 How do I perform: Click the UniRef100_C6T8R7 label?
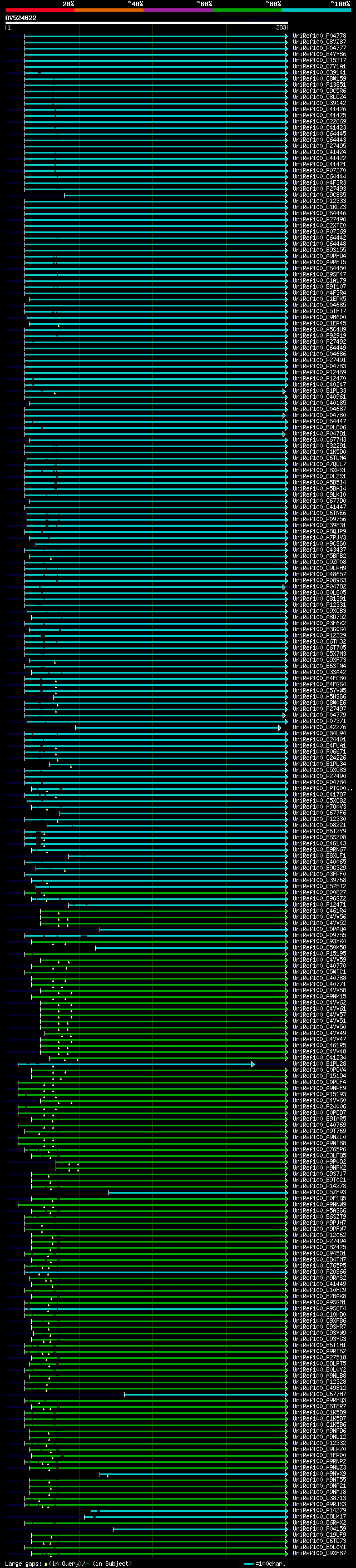(319, 1407)
